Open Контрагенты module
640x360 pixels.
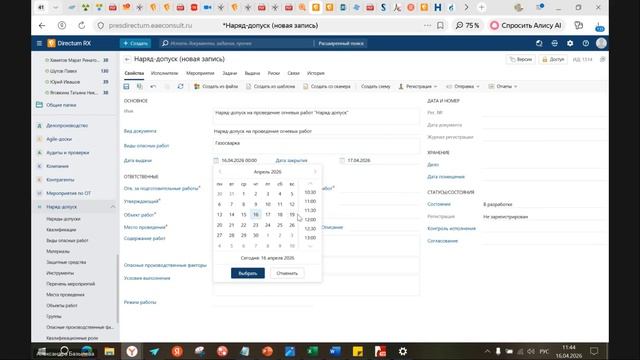[60, 180]
